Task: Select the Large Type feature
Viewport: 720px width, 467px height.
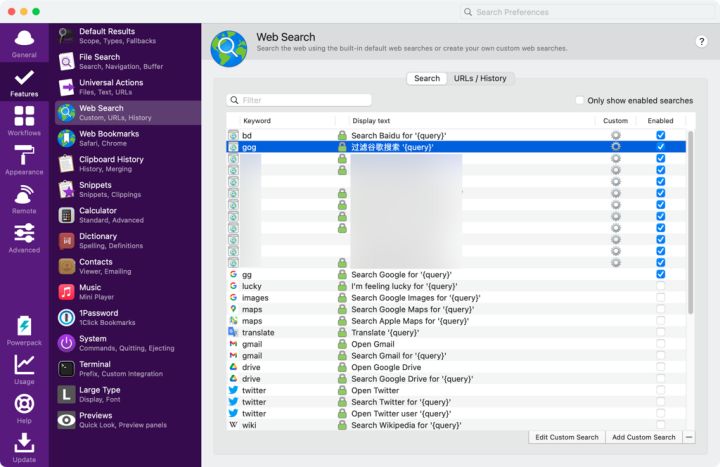Action: point(128,394)
